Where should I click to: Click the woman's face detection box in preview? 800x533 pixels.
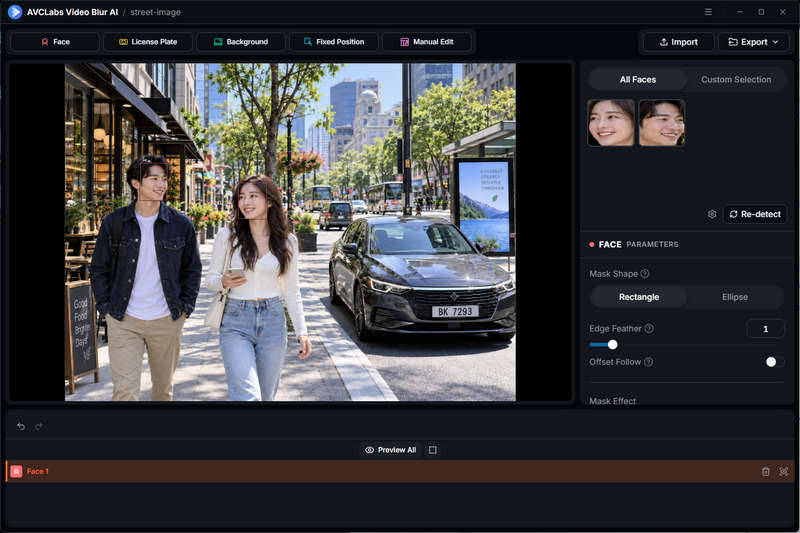click(x=253, y=201)
